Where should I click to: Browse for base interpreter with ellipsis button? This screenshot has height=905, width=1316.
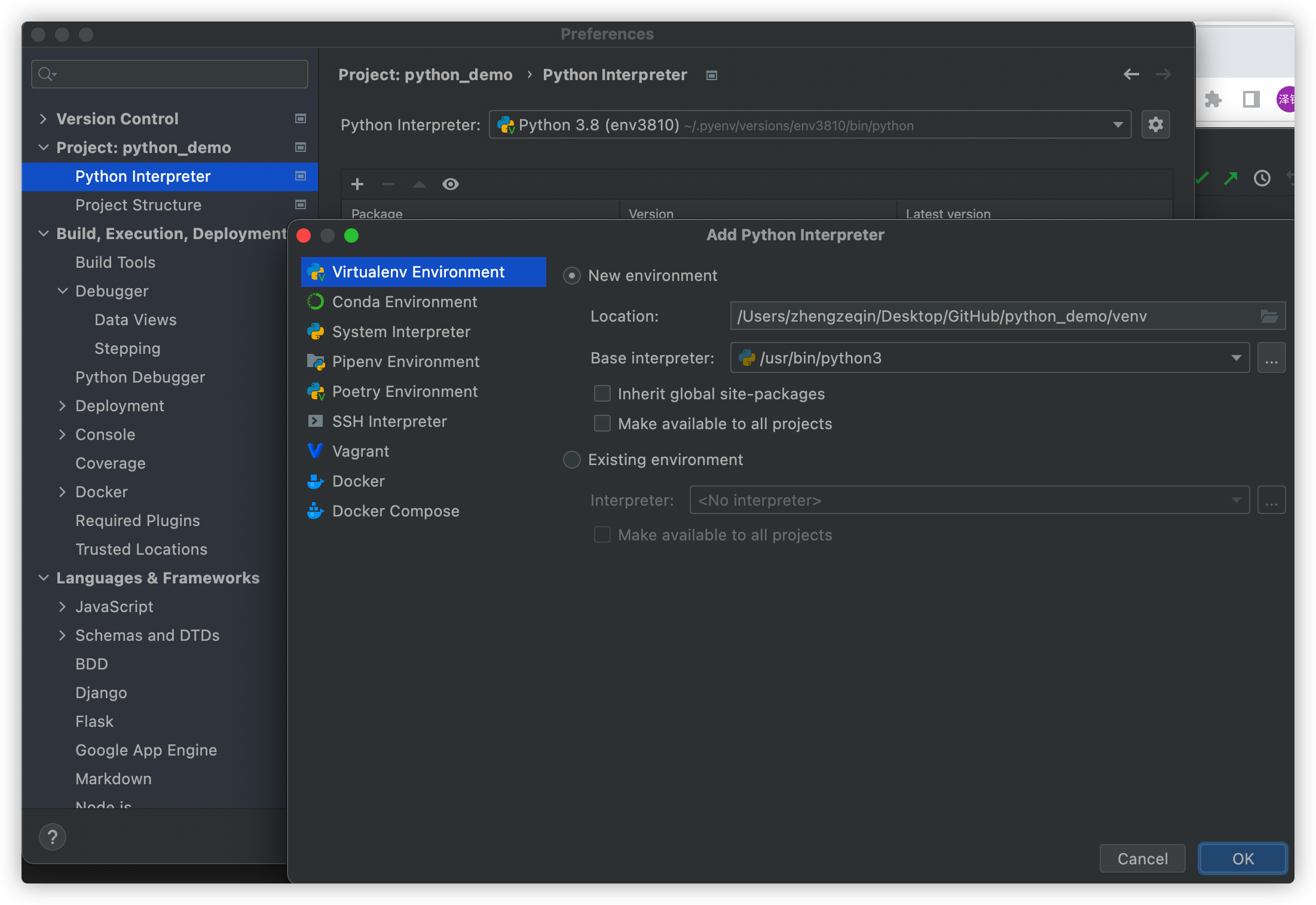click(1271, 358)
